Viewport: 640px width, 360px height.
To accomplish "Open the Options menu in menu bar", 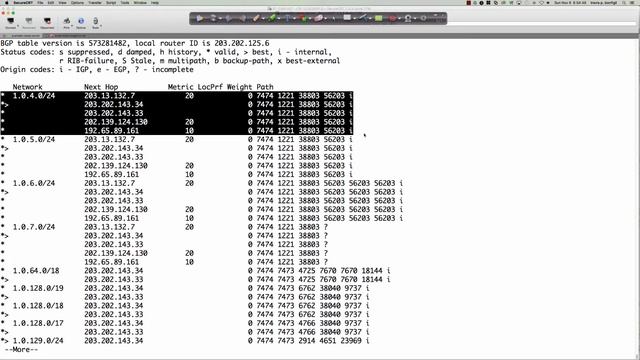I will tap(77, 3).
